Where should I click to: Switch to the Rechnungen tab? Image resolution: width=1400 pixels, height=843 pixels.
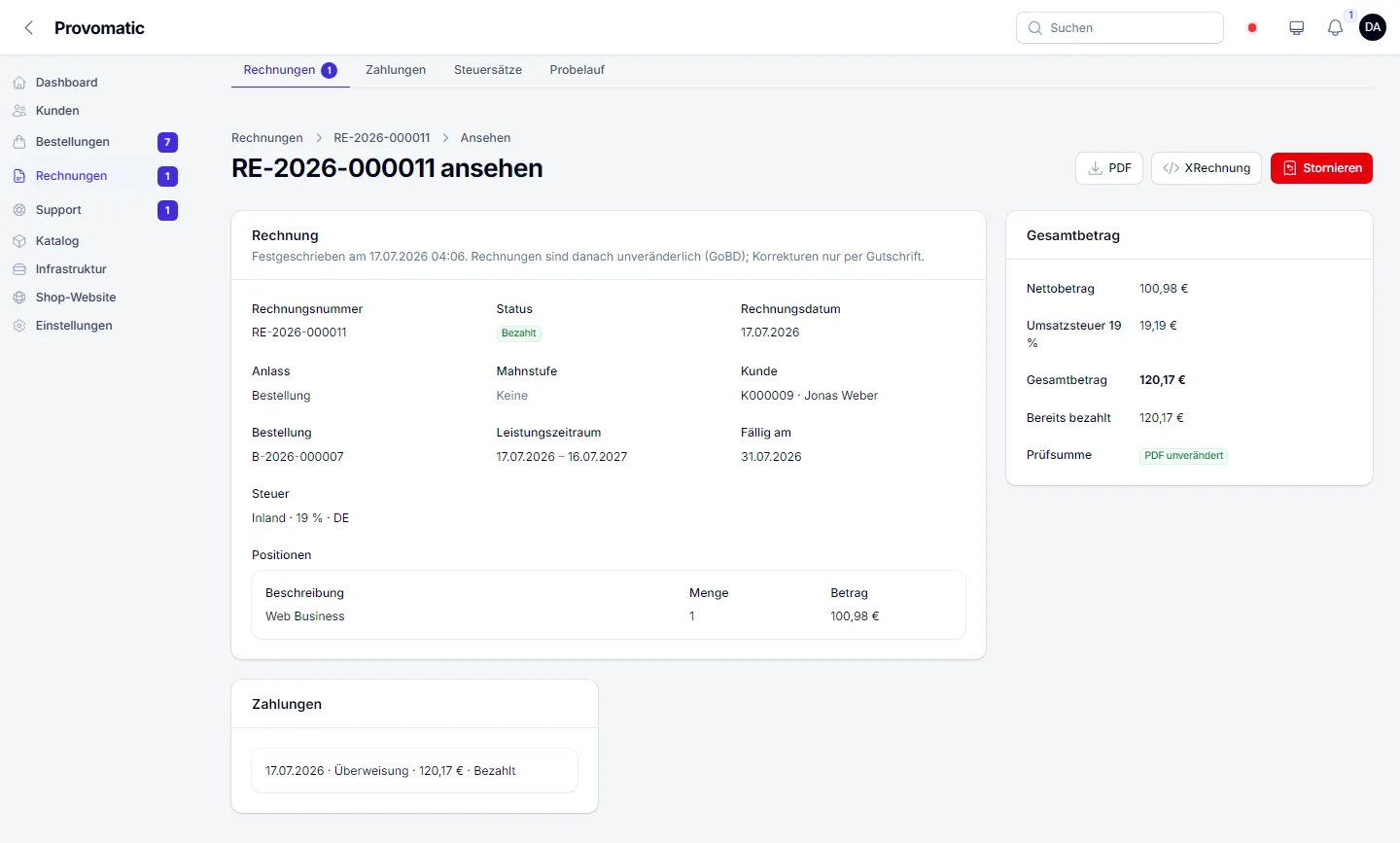point(290,70)
